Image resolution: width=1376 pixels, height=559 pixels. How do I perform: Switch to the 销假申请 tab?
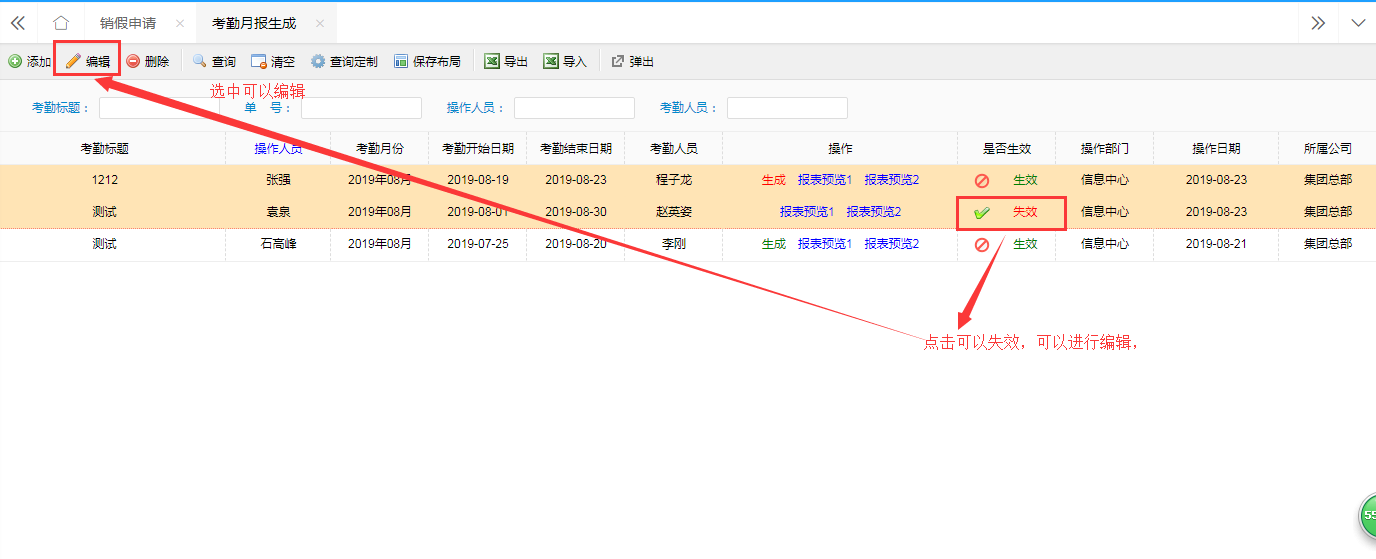pos(128,23)
